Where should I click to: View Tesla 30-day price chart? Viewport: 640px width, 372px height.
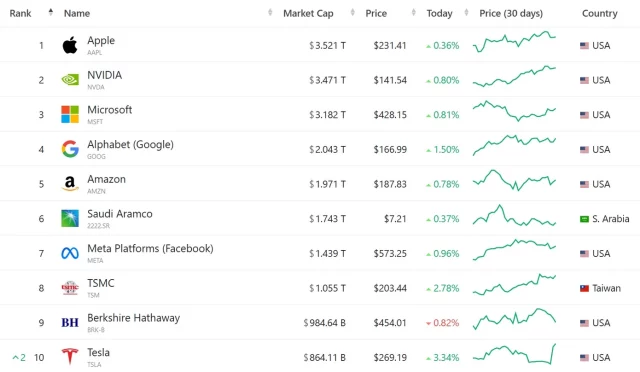[514, 354]
